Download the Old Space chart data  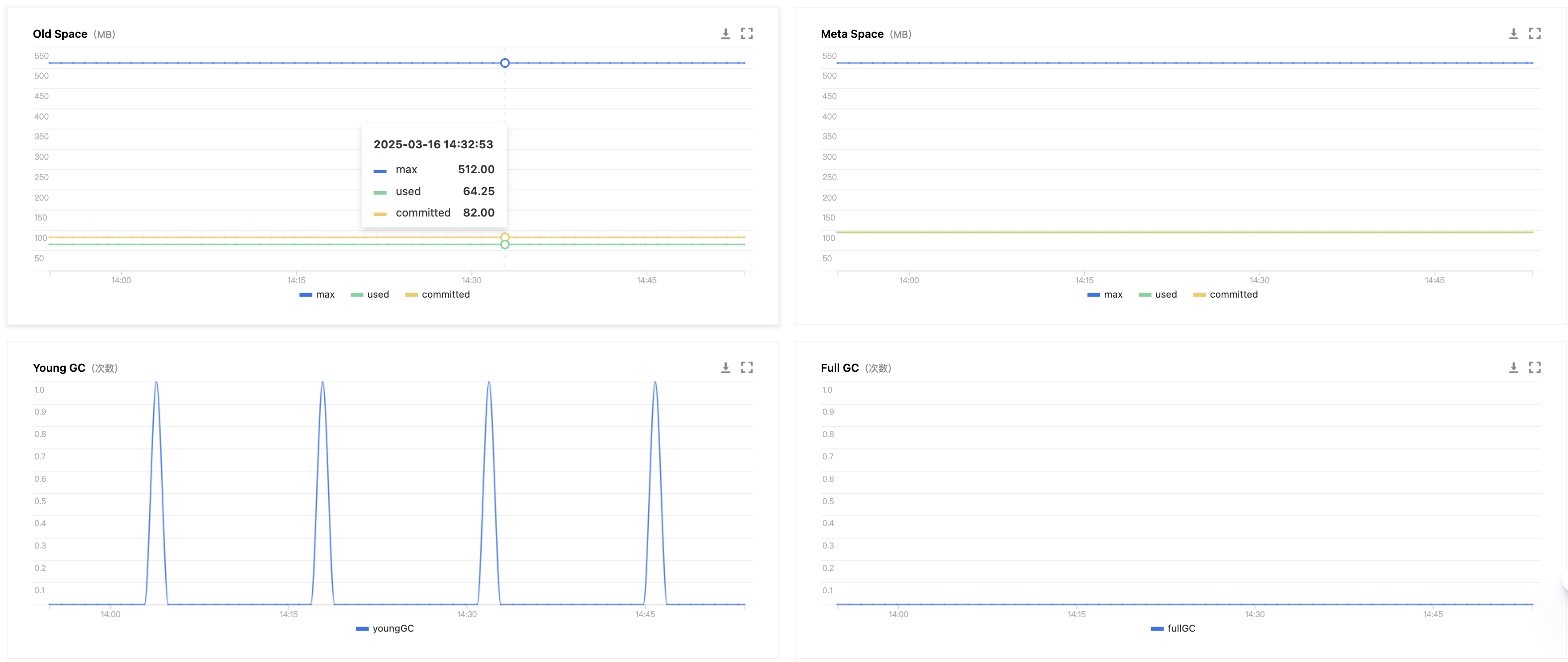tap(726, 33)
